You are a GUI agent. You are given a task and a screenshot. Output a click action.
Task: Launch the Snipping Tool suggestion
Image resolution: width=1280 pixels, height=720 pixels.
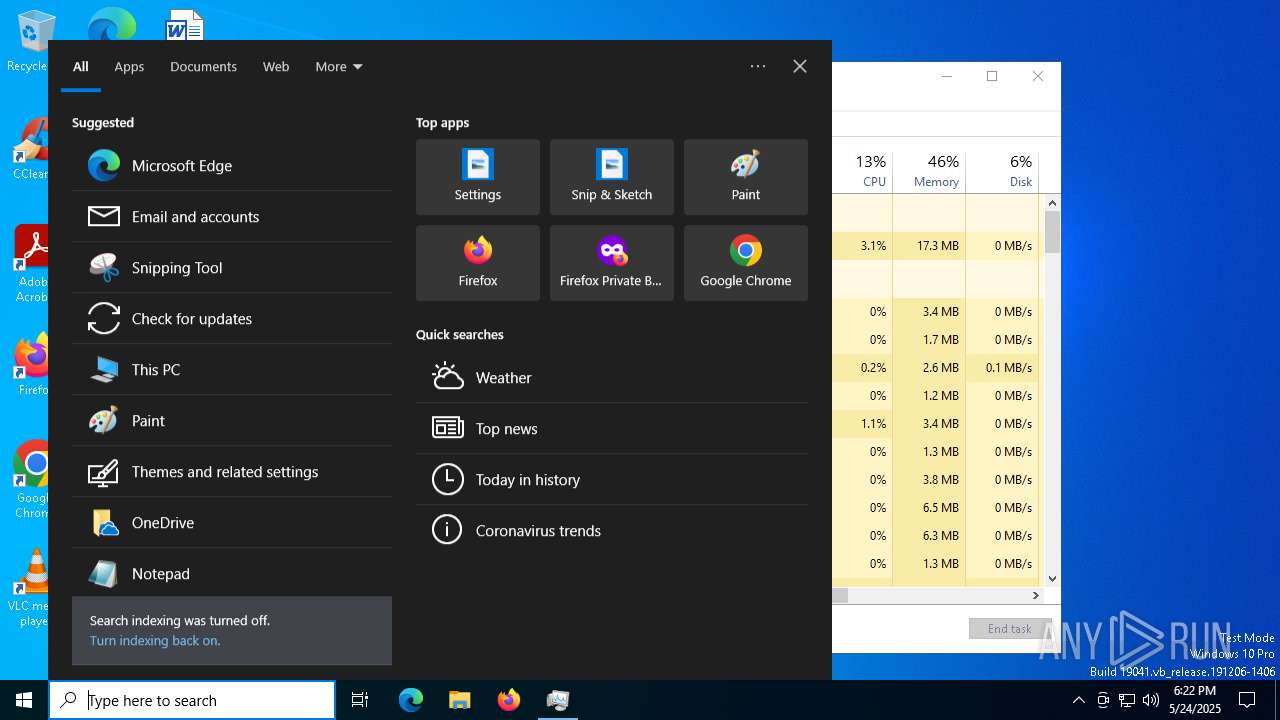232,268
